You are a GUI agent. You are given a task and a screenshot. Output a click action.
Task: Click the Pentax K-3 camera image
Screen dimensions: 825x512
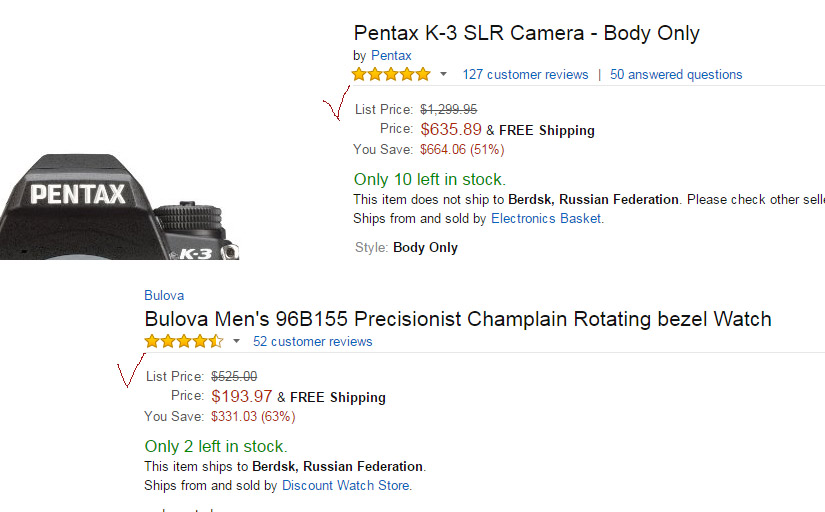119,207
